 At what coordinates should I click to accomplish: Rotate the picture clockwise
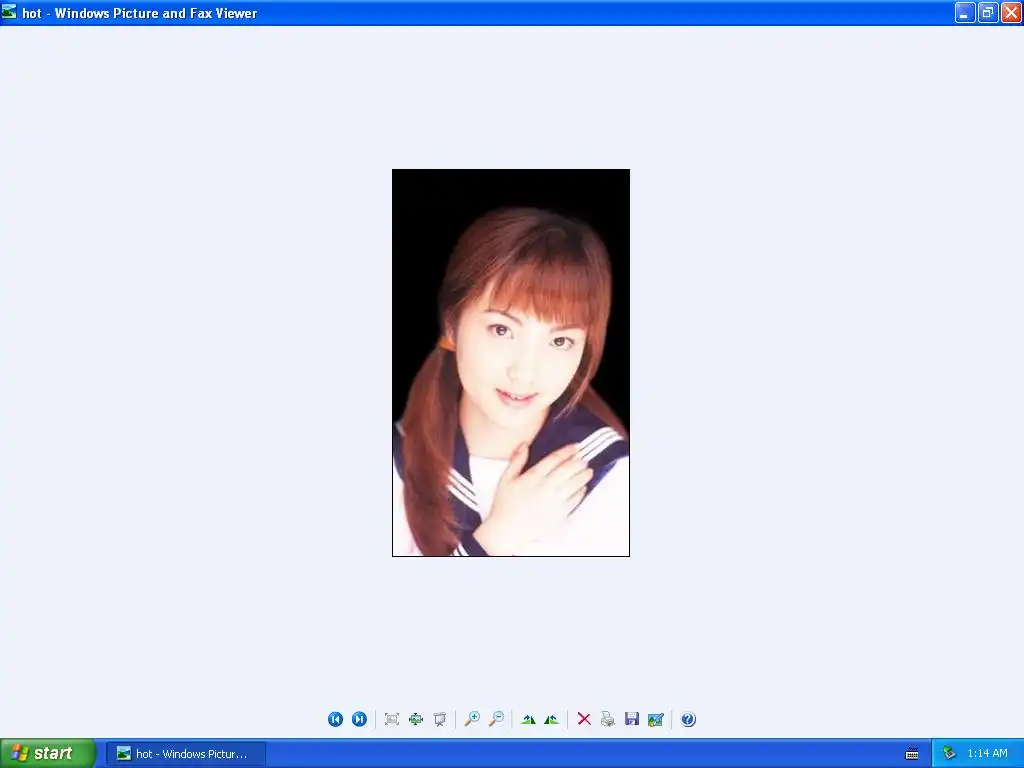528,719
